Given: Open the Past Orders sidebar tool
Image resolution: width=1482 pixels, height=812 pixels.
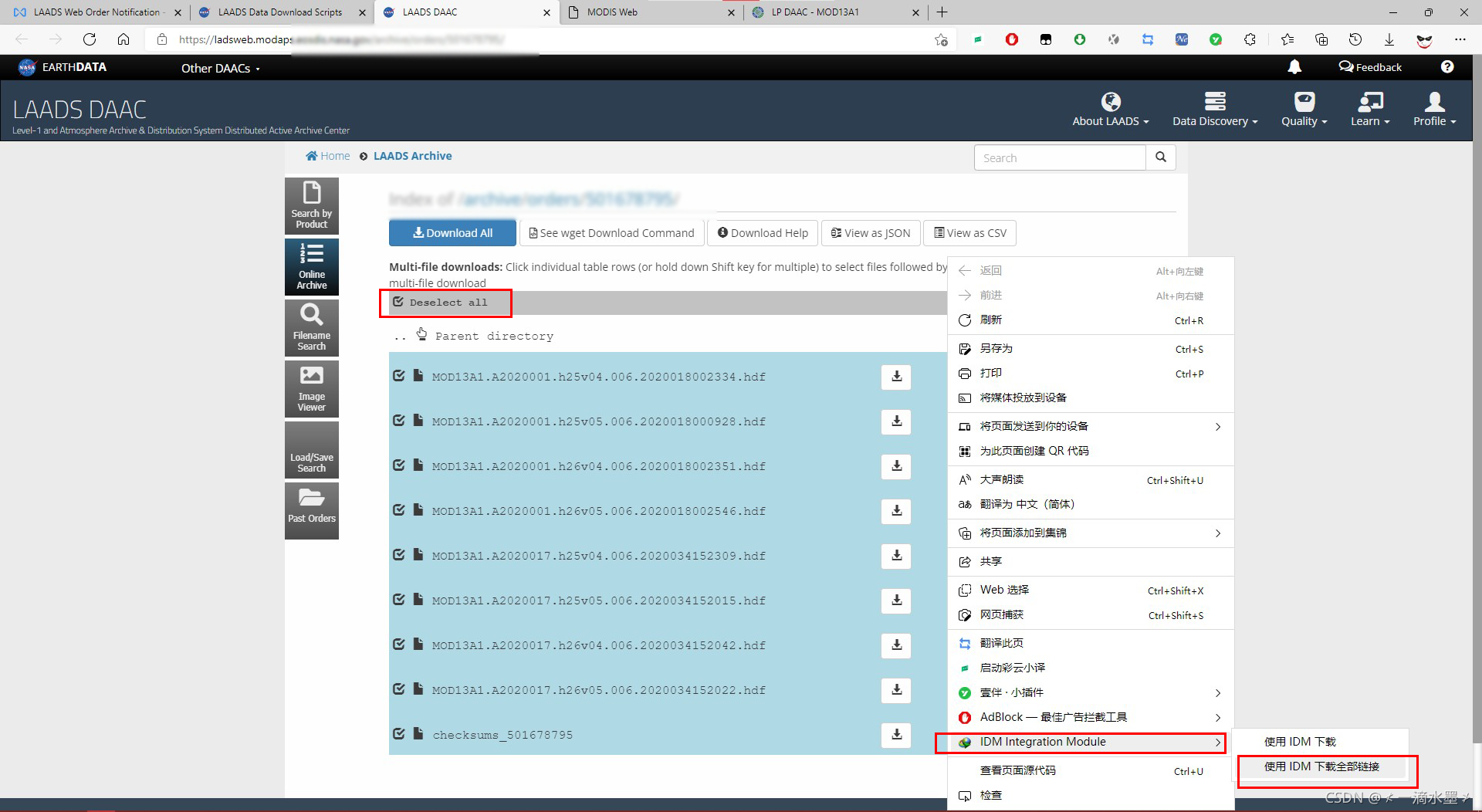Looking at the screenshot, I should (312, 511).
